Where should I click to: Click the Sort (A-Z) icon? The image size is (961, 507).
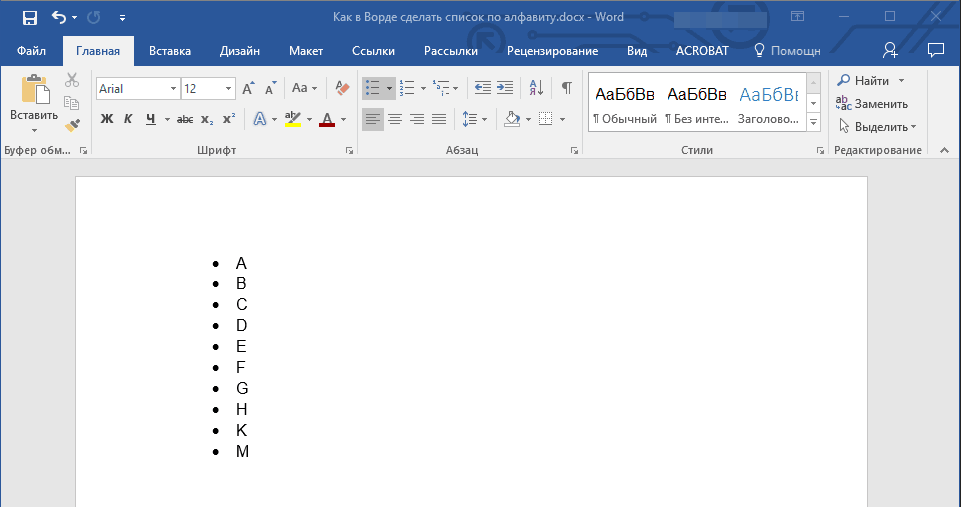(x=536, y=88)
